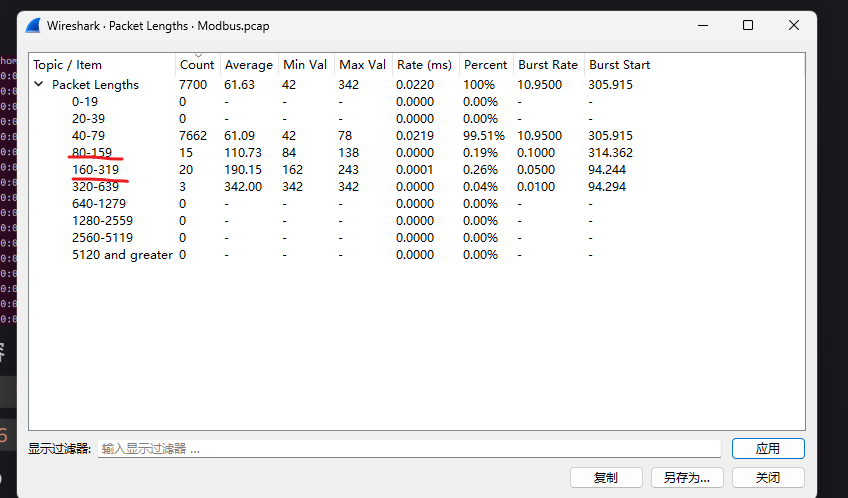Select the 320-639 length row
848x498 pixels.
416,187
